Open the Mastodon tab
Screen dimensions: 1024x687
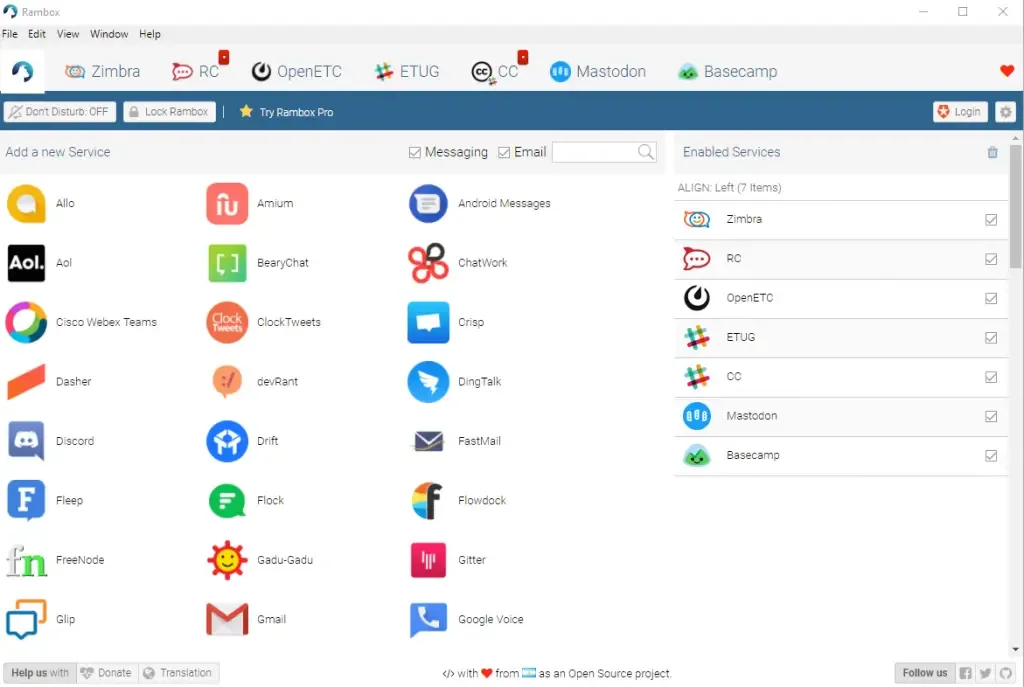pyautogui.click(x=598, y=71)
